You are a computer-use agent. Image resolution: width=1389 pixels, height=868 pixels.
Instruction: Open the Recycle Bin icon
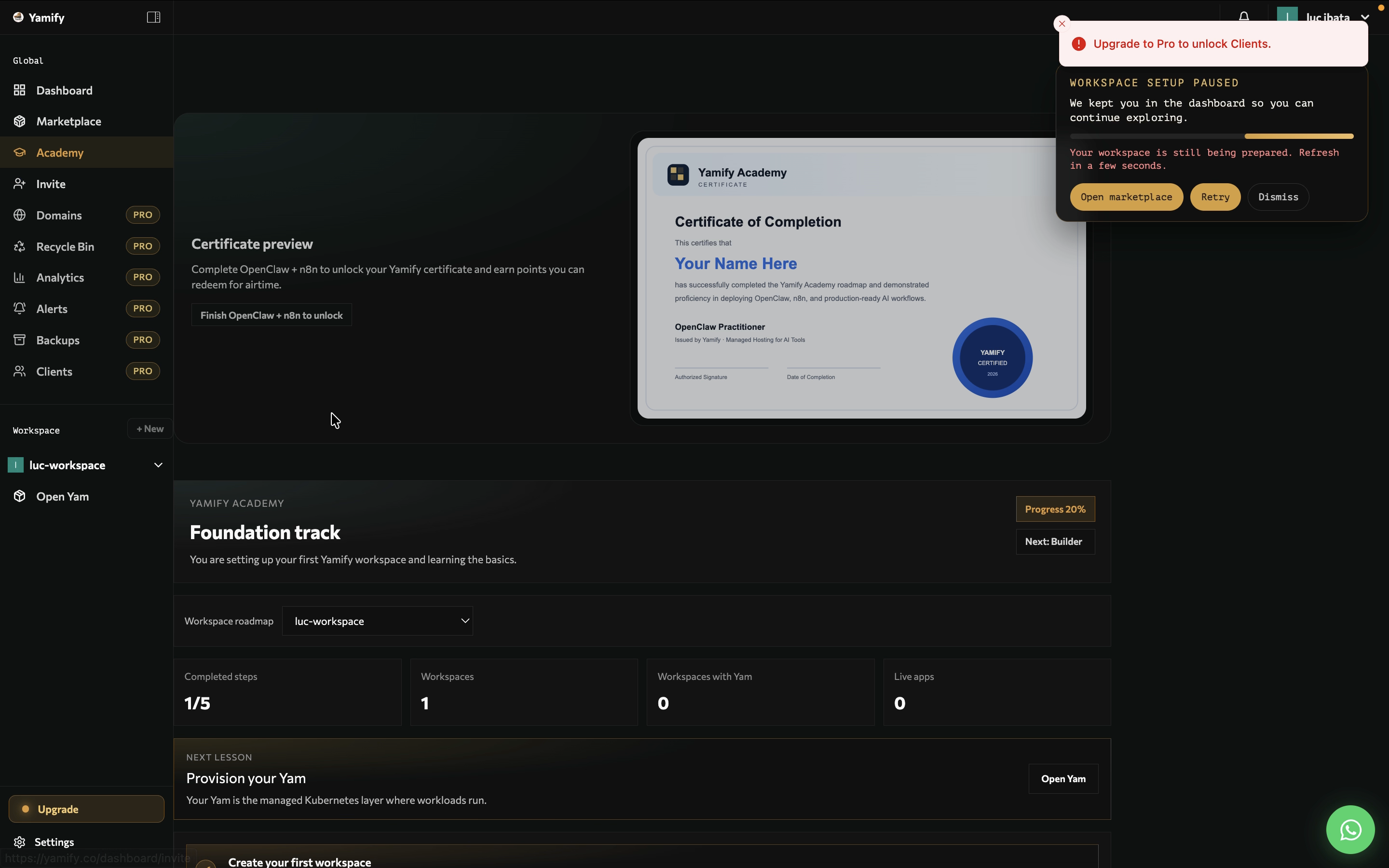(x=19, y=246)
